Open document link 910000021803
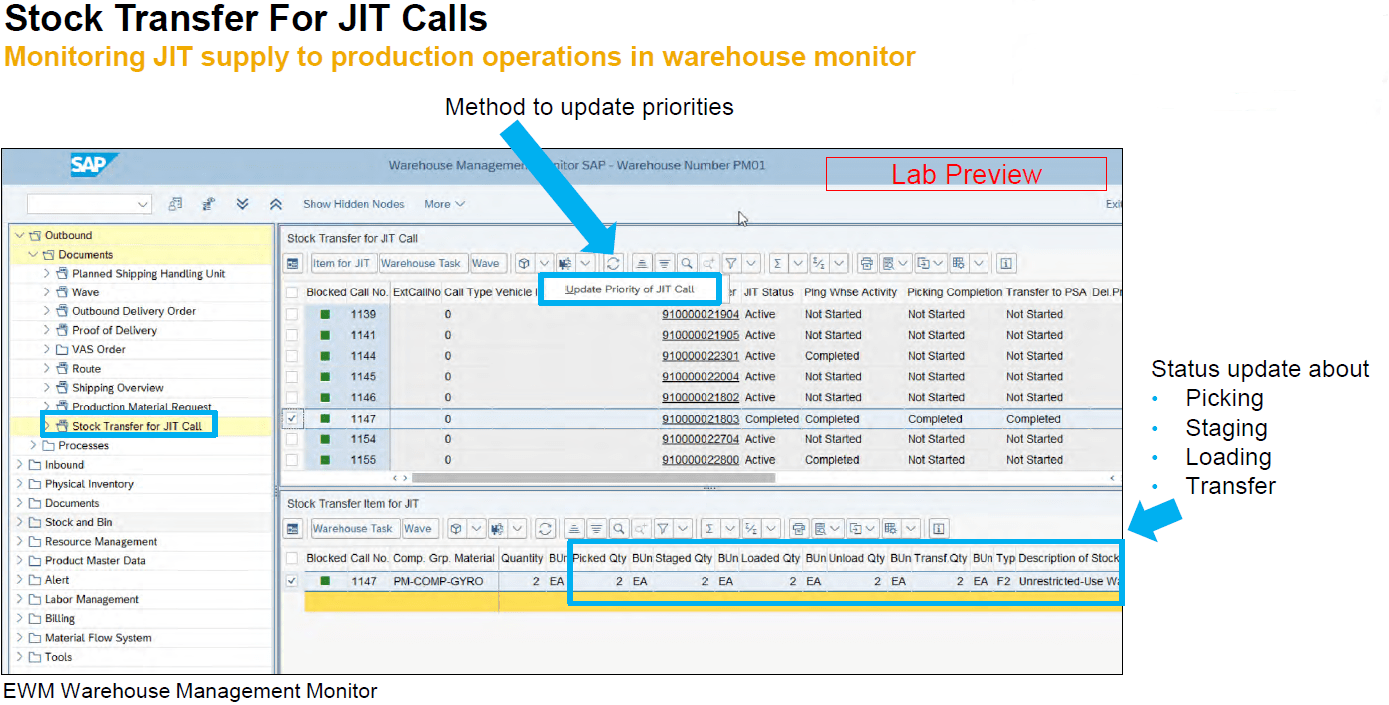This screenshot has width=1389, height=705. 700,419
